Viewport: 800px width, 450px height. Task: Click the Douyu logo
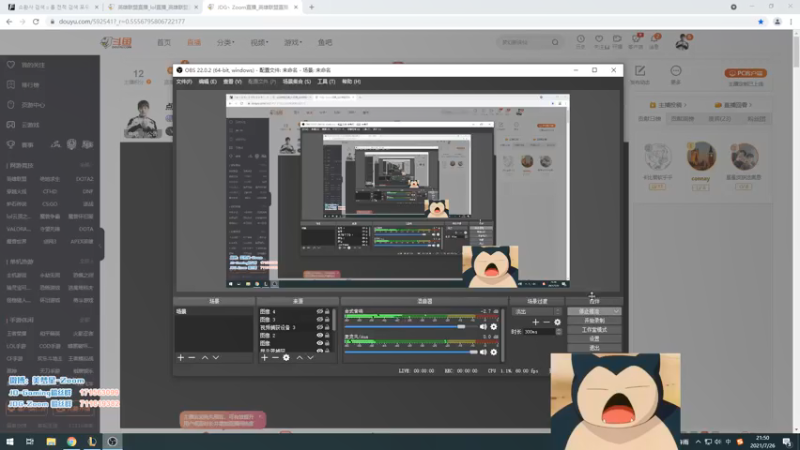[116, 42]
